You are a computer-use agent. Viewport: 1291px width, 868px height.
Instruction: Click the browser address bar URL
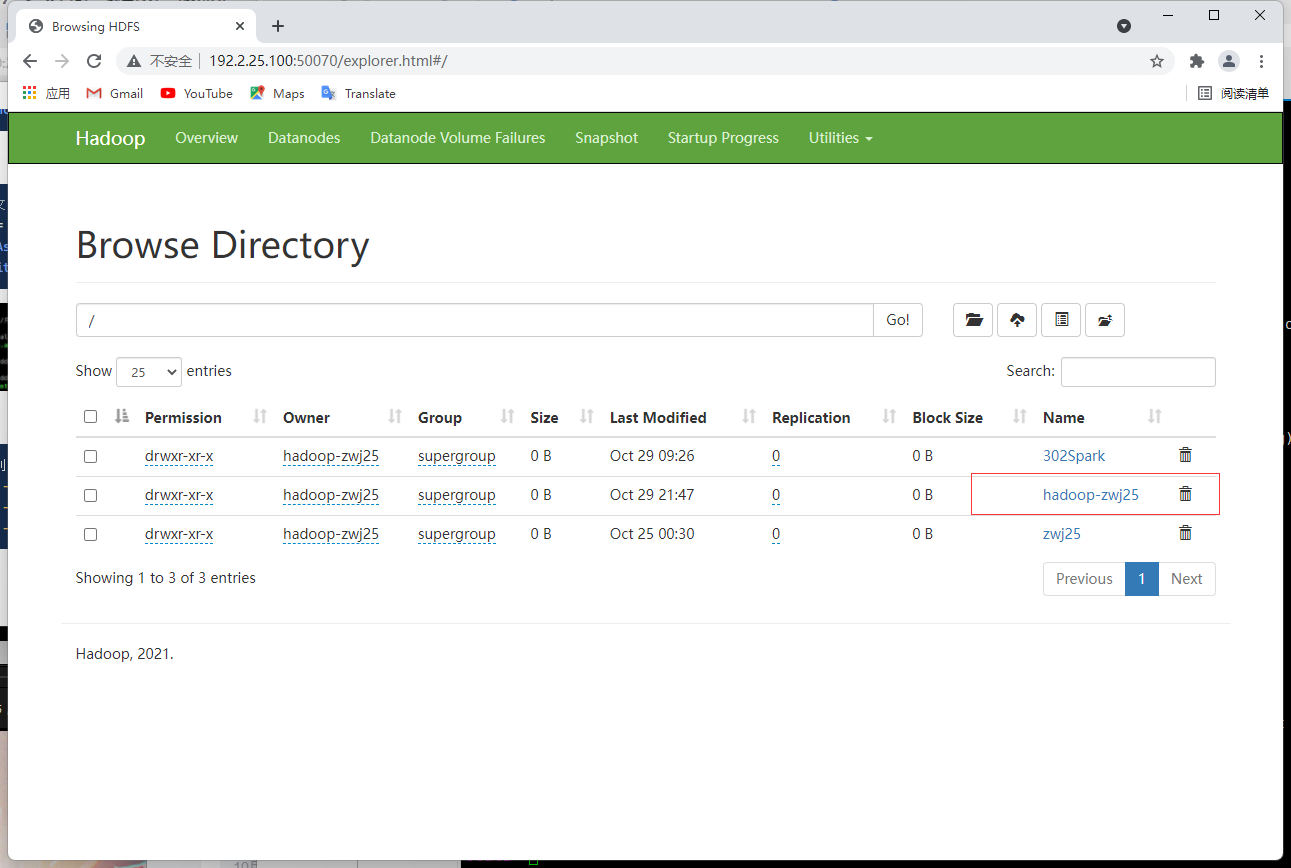pyautogui.click(x=328, y=61)
